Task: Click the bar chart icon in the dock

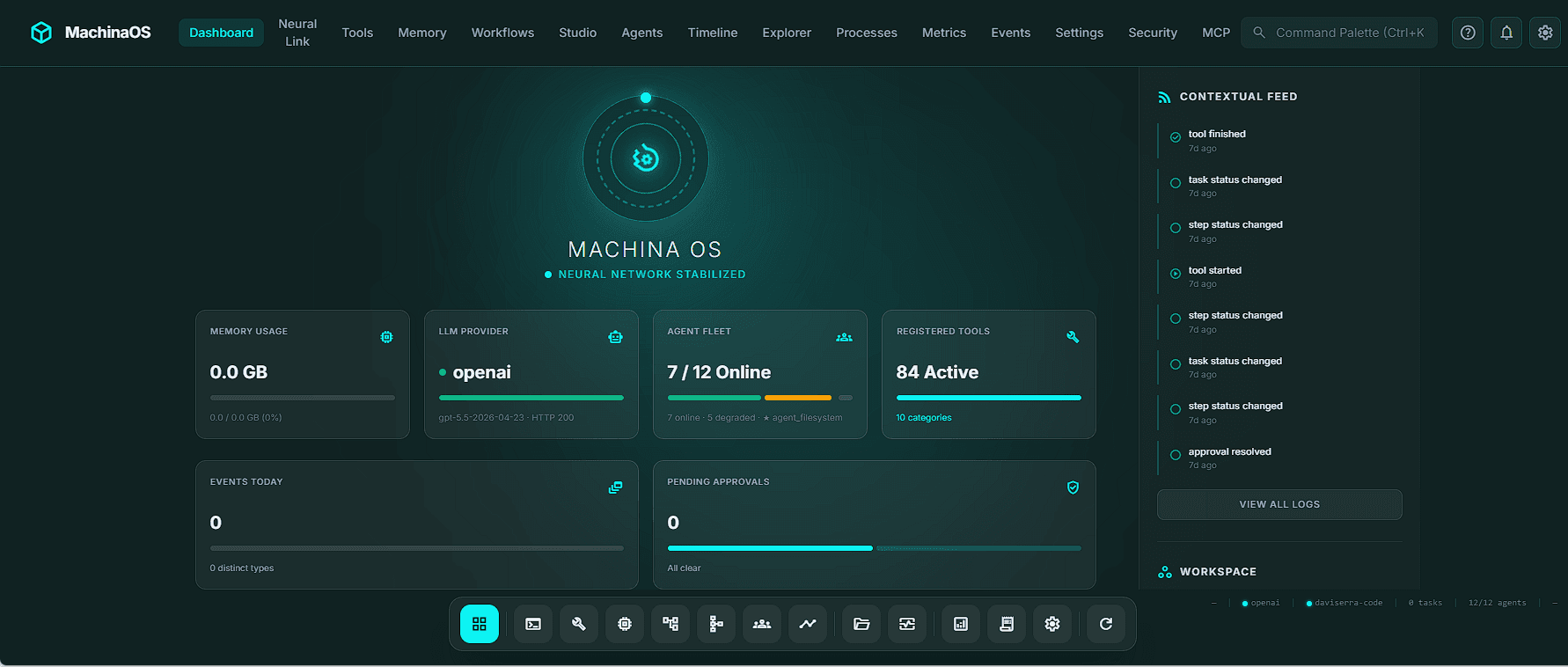Action: [961, 624]
